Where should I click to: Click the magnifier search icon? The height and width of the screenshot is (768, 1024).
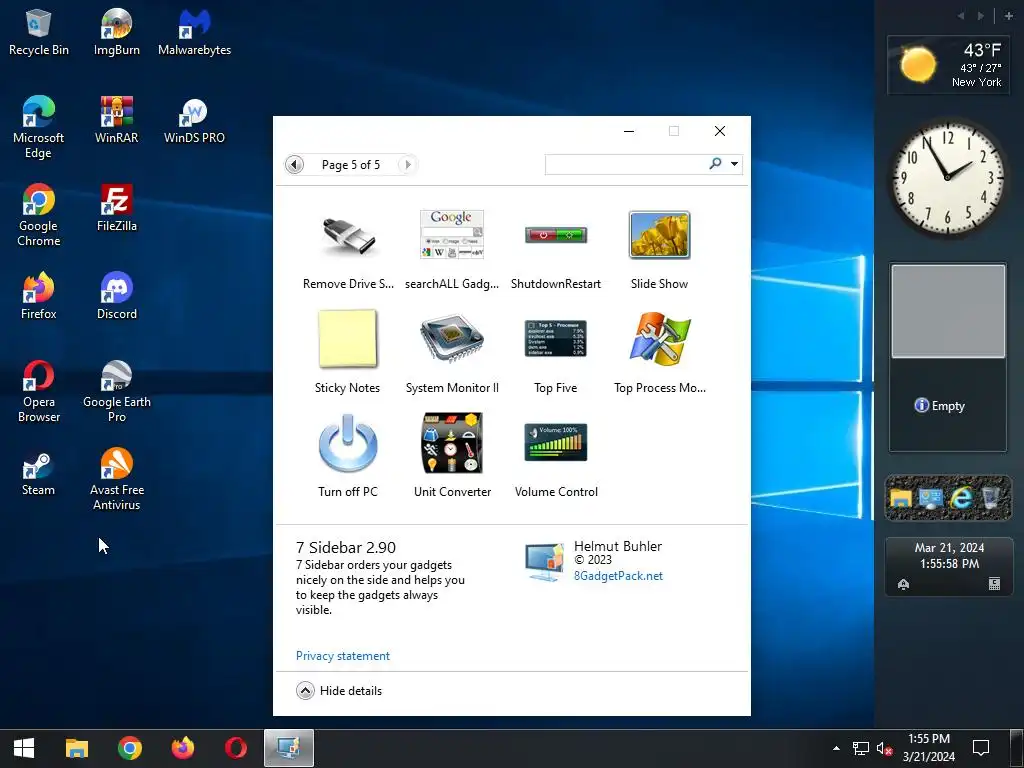coord(716,163)
